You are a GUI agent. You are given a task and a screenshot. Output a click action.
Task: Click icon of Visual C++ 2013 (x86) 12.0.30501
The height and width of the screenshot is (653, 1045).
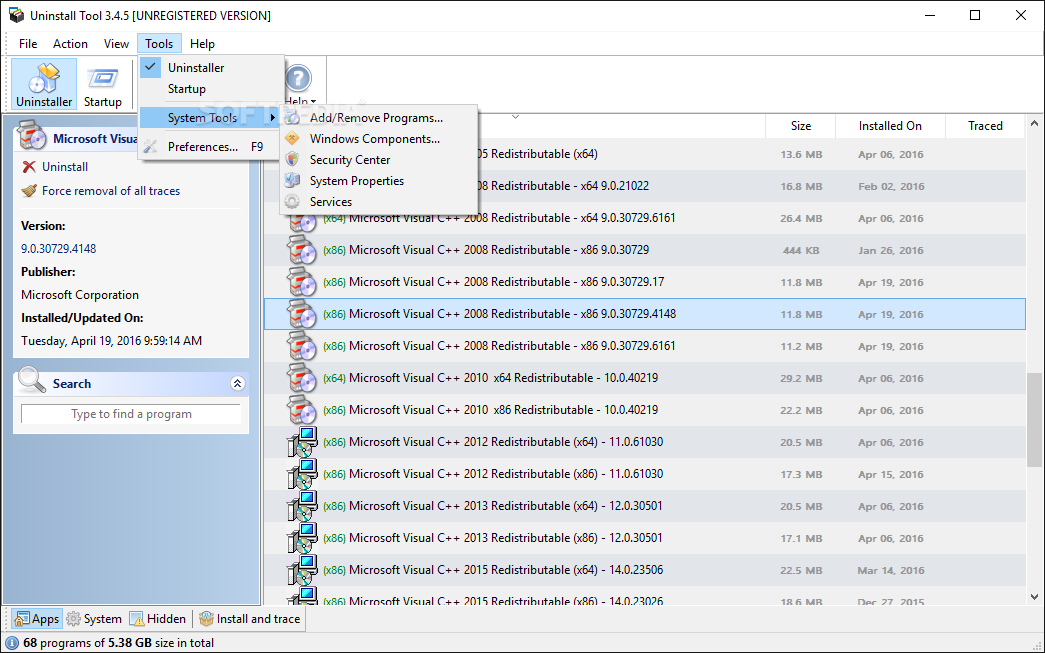pyautogui.click(x=301, y=538)
